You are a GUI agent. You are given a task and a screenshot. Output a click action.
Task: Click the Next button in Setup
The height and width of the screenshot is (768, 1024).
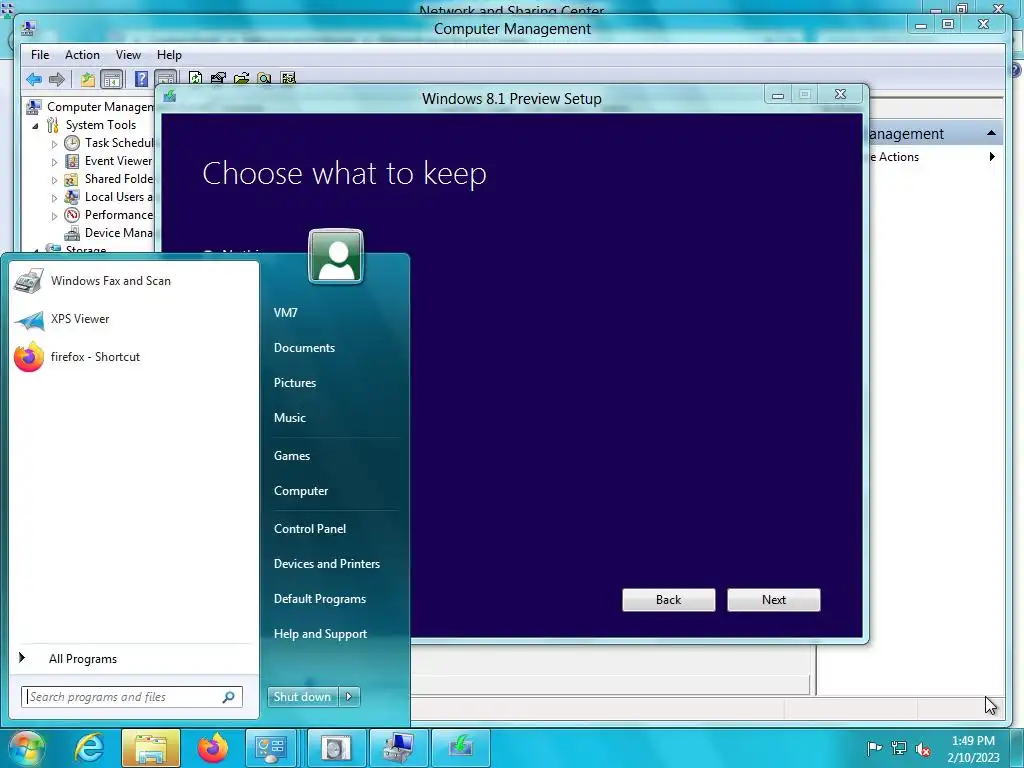click(774, 600)
